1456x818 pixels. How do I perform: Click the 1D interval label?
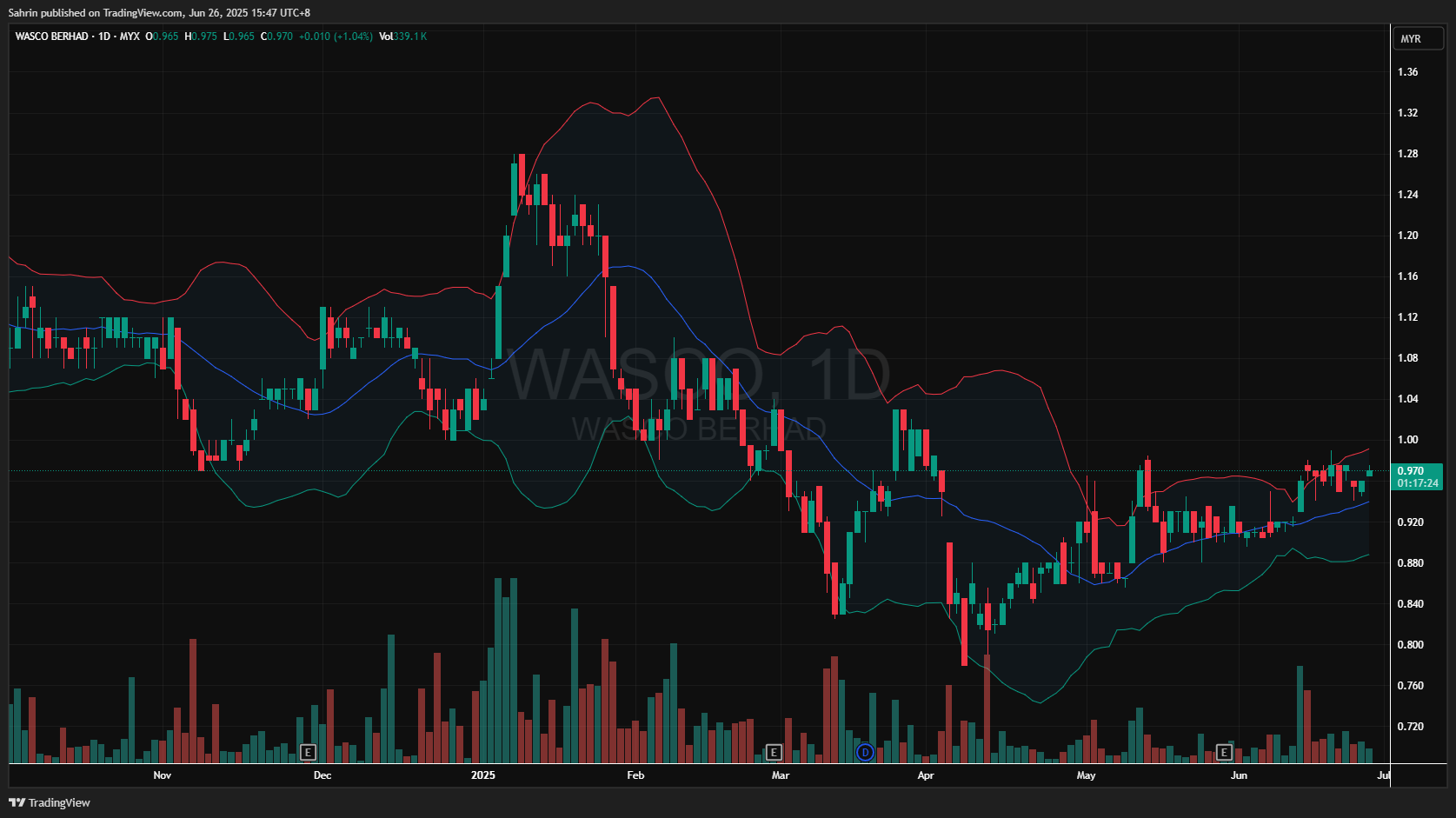click(104, 37)
